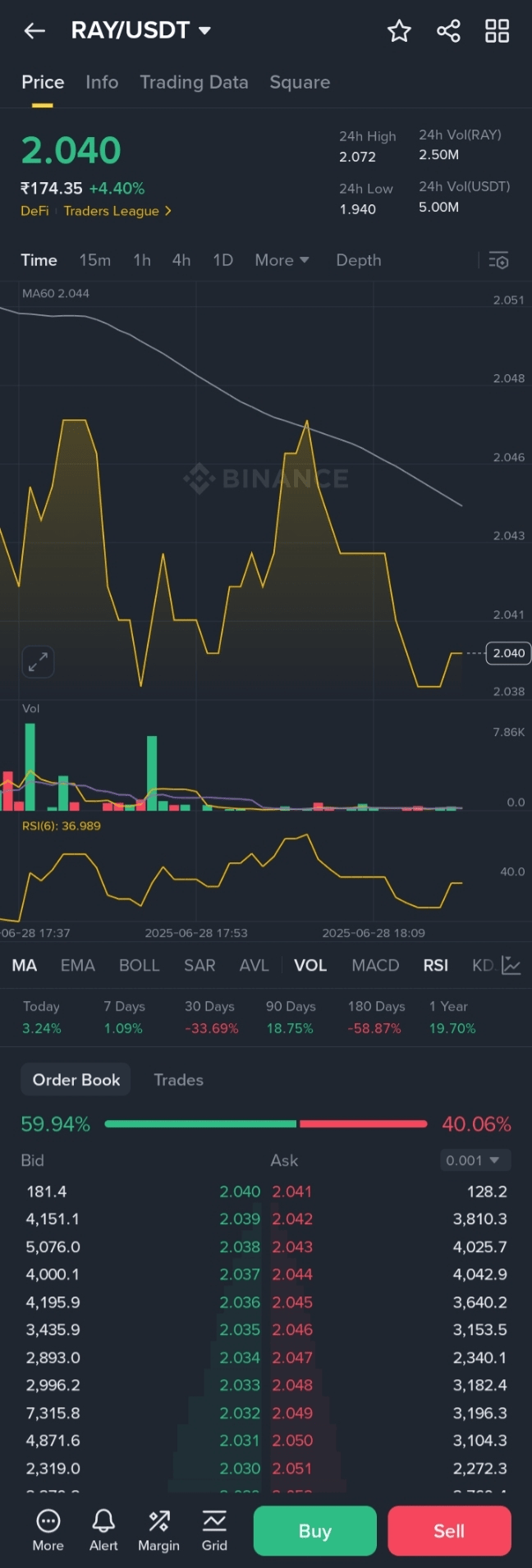This screenshot has width=532, height=1568.
Task: Select Order Book view
Action: 76,1080
